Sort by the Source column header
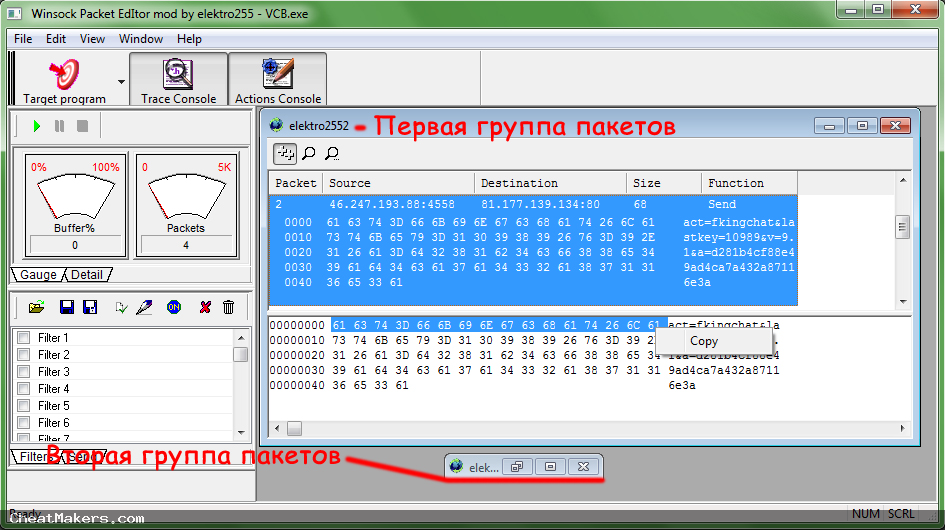The height and width of the screenshot is (530, 945). click(x=399, y=183)
